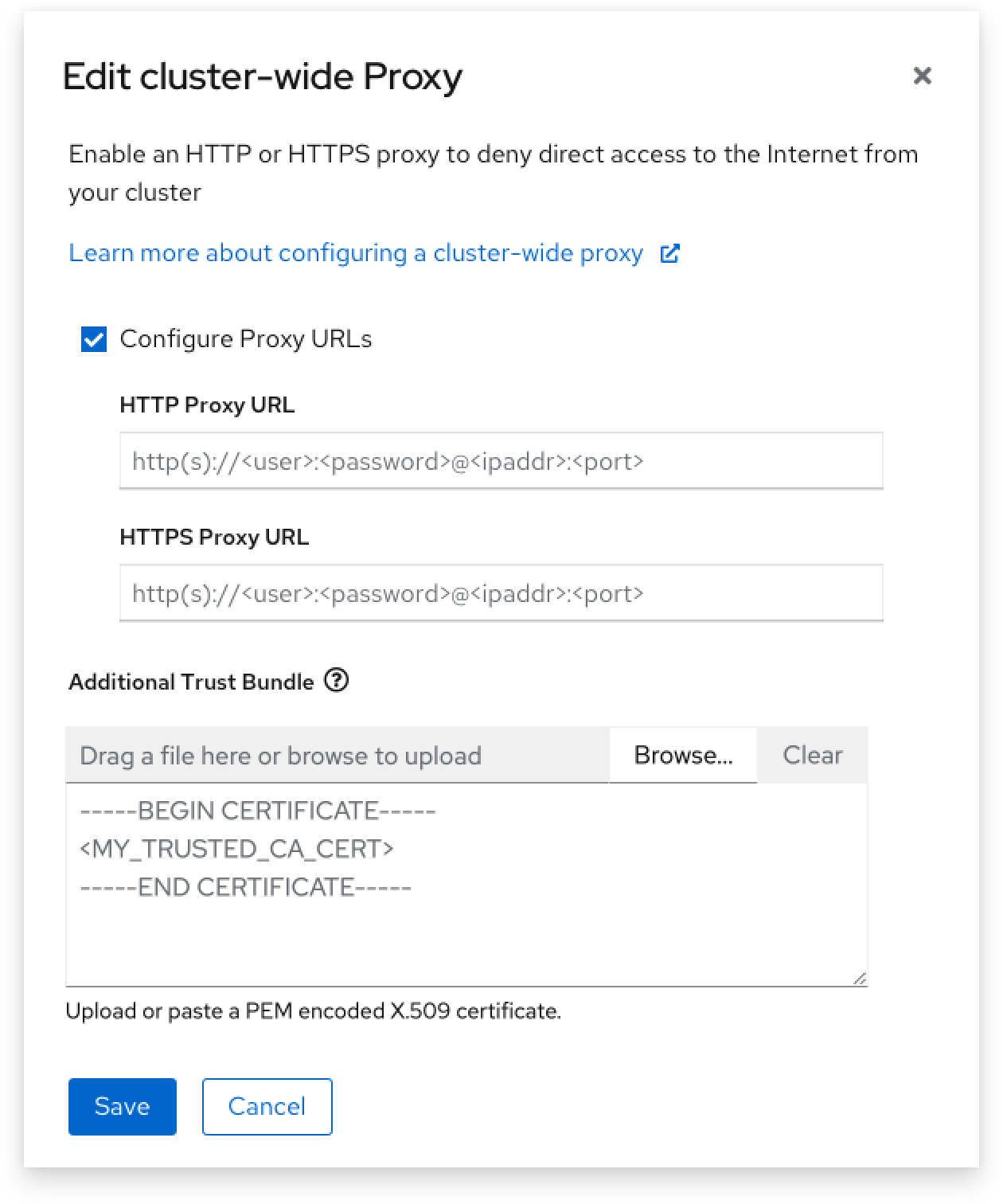Cancel editing the cluster-wide proxy

pos(267,1106)
